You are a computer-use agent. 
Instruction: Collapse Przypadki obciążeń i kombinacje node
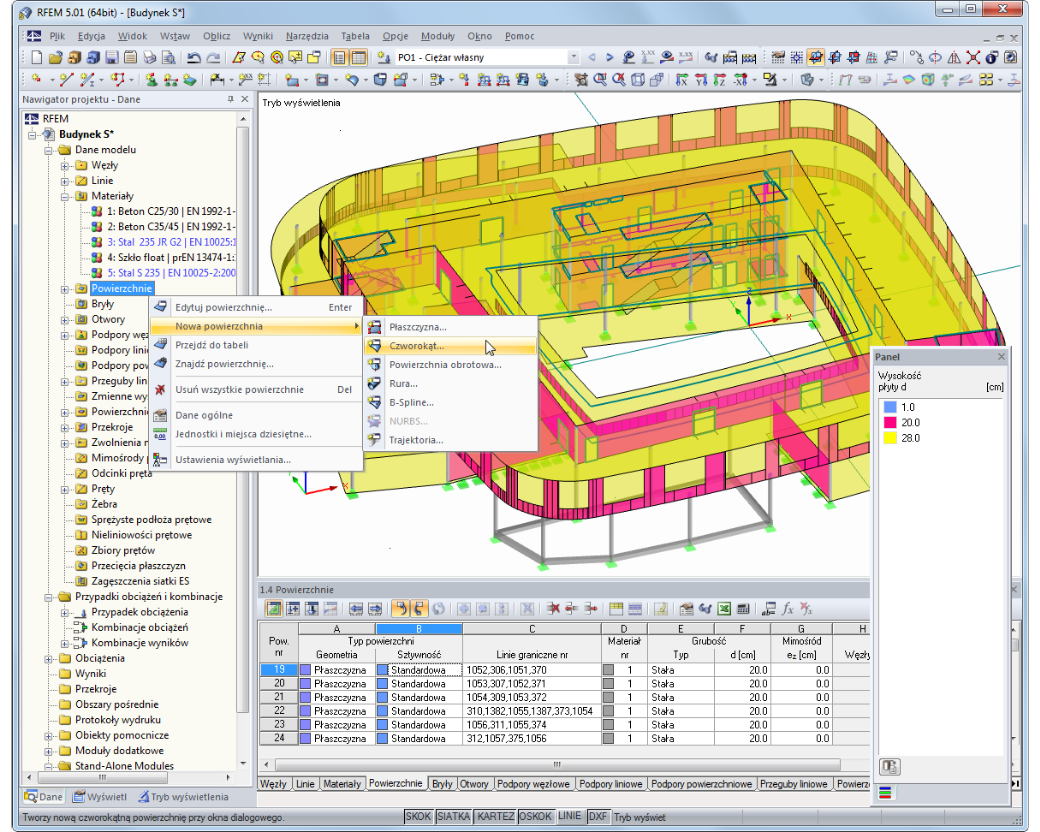pyautogui.click(x=48, y=597)
